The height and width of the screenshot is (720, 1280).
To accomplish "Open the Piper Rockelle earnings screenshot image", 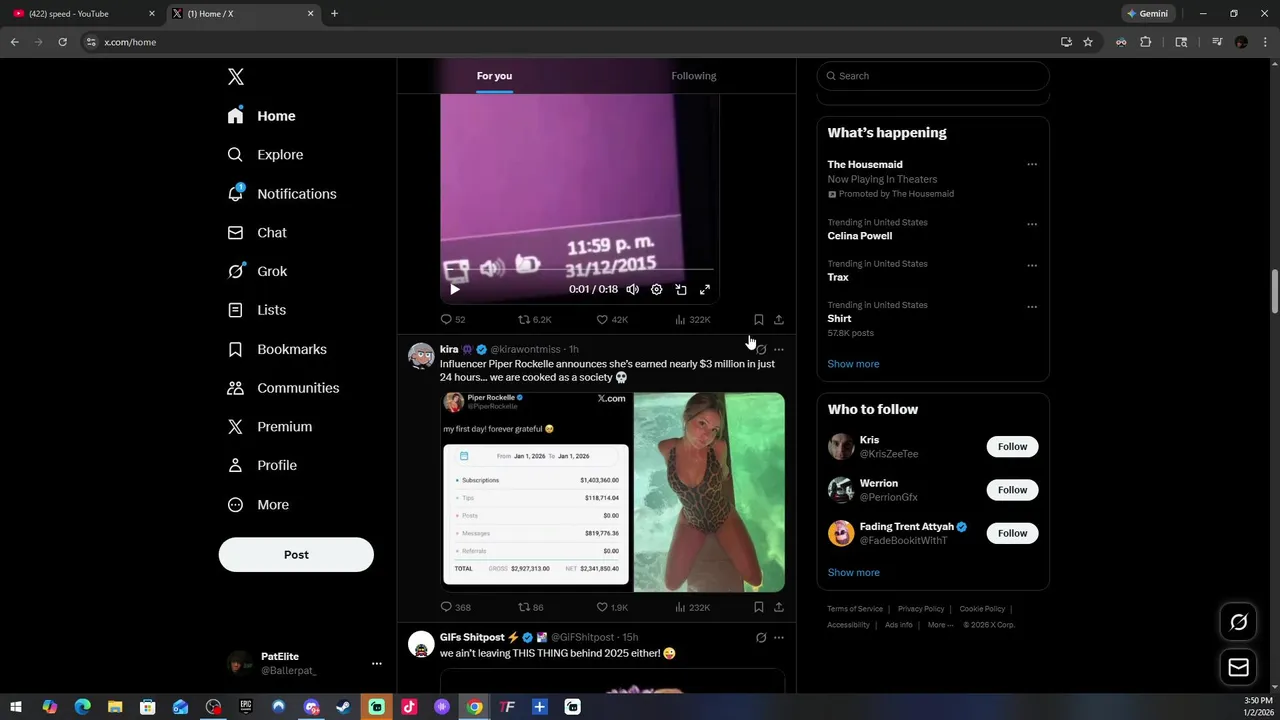I will 536,491.
